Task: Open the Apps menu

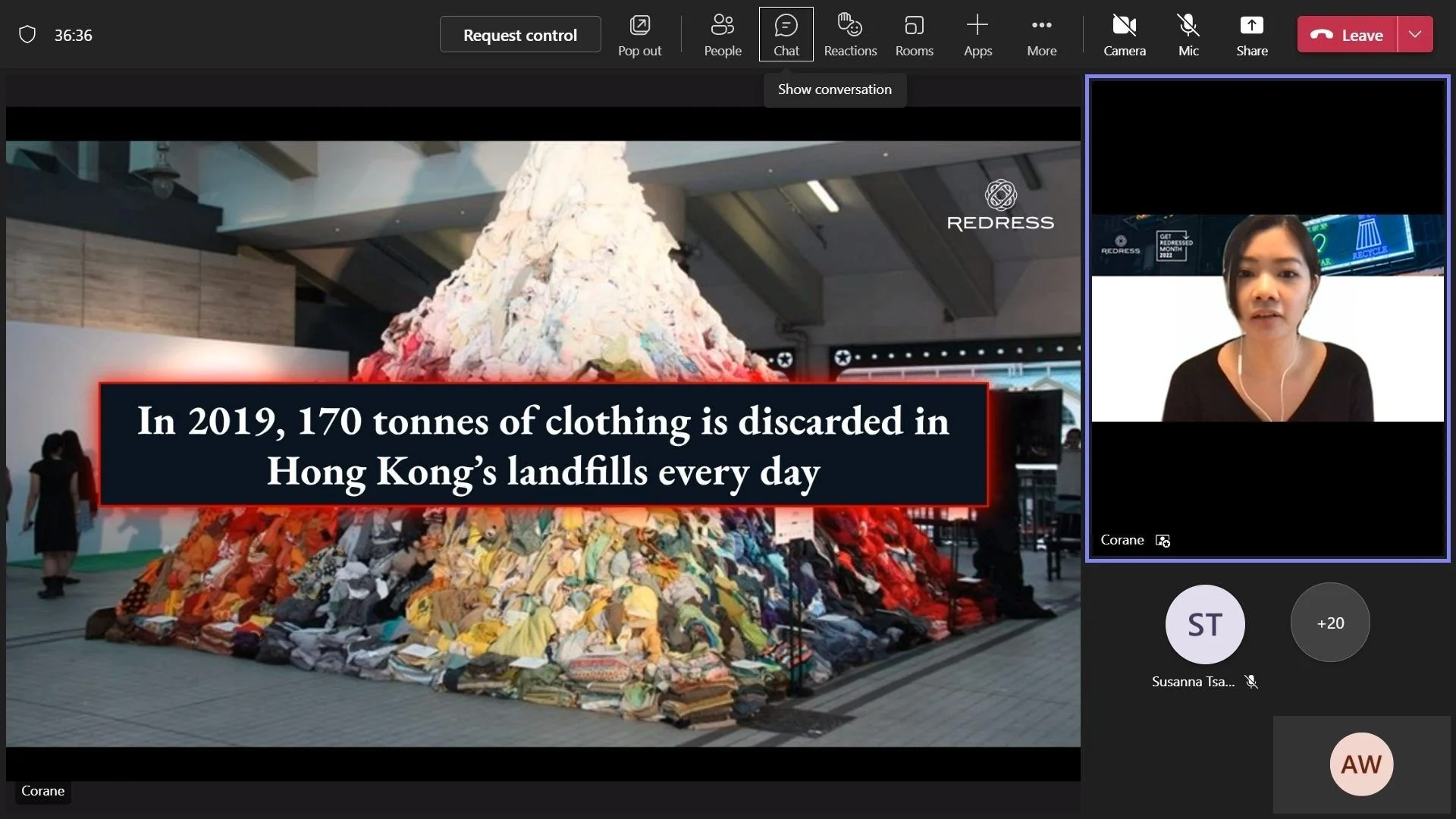Action: [x=977, y=34]
